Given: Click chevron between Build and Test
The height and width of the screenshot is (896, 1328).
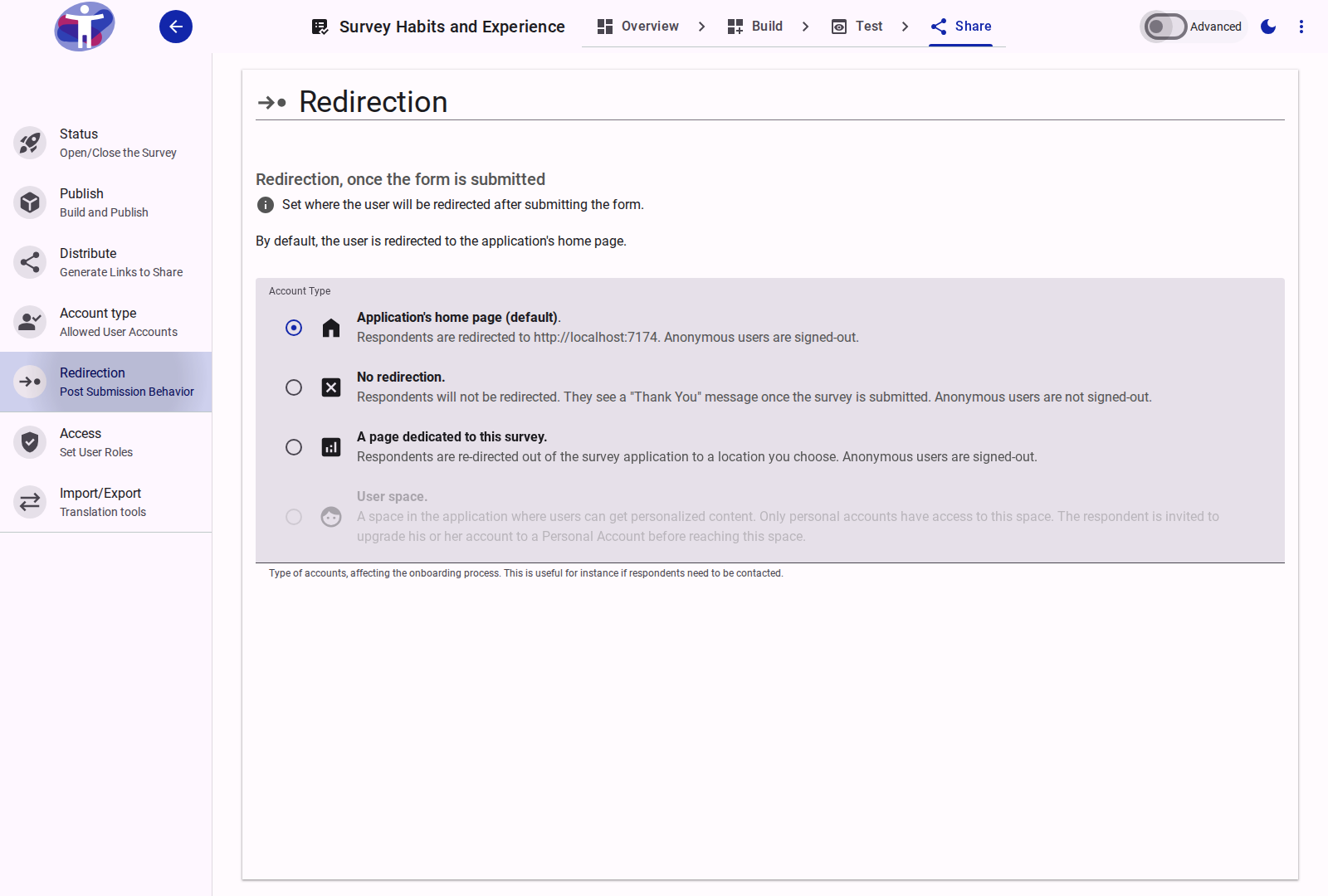Looking at the screenshot, I should 806,27.
